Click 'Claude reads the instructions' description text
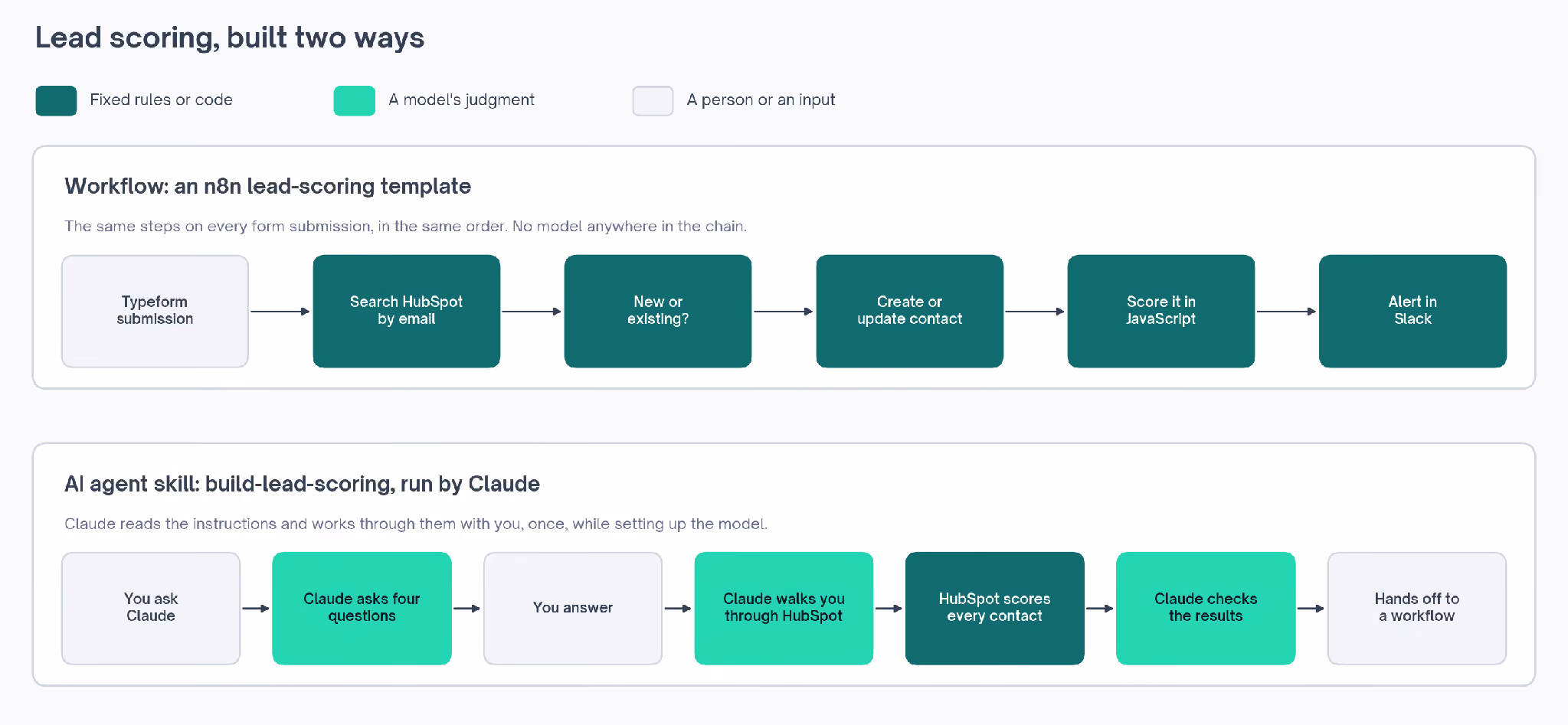The width and height of the screenshot is (1568, 725). (416, 524)
